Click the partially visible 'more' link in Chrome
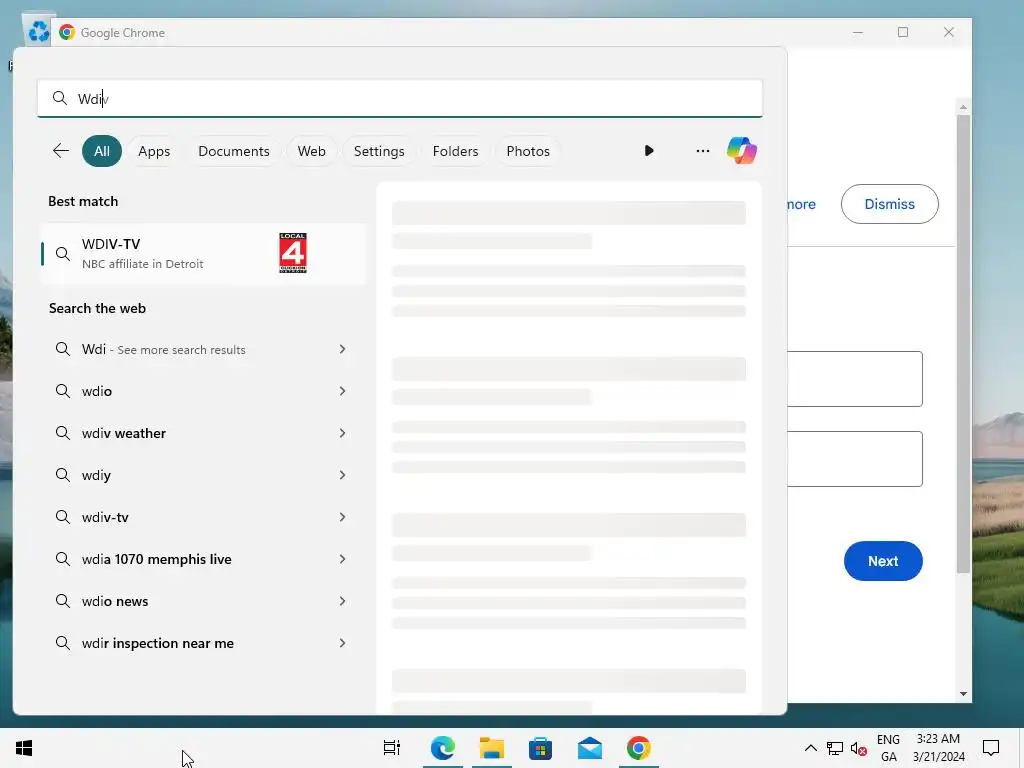The width and height of the screenshot is (1024, 768). click(801, 204)
